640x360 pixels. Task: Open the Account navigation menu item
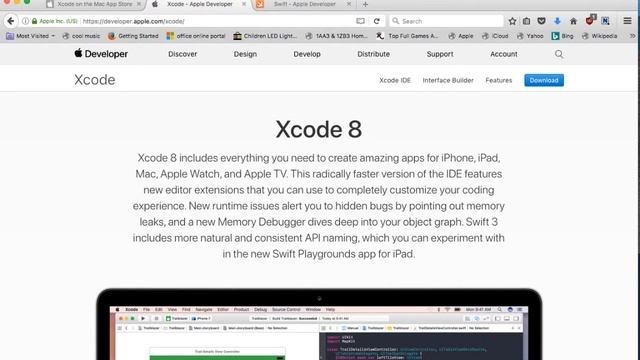pos(504,54)
